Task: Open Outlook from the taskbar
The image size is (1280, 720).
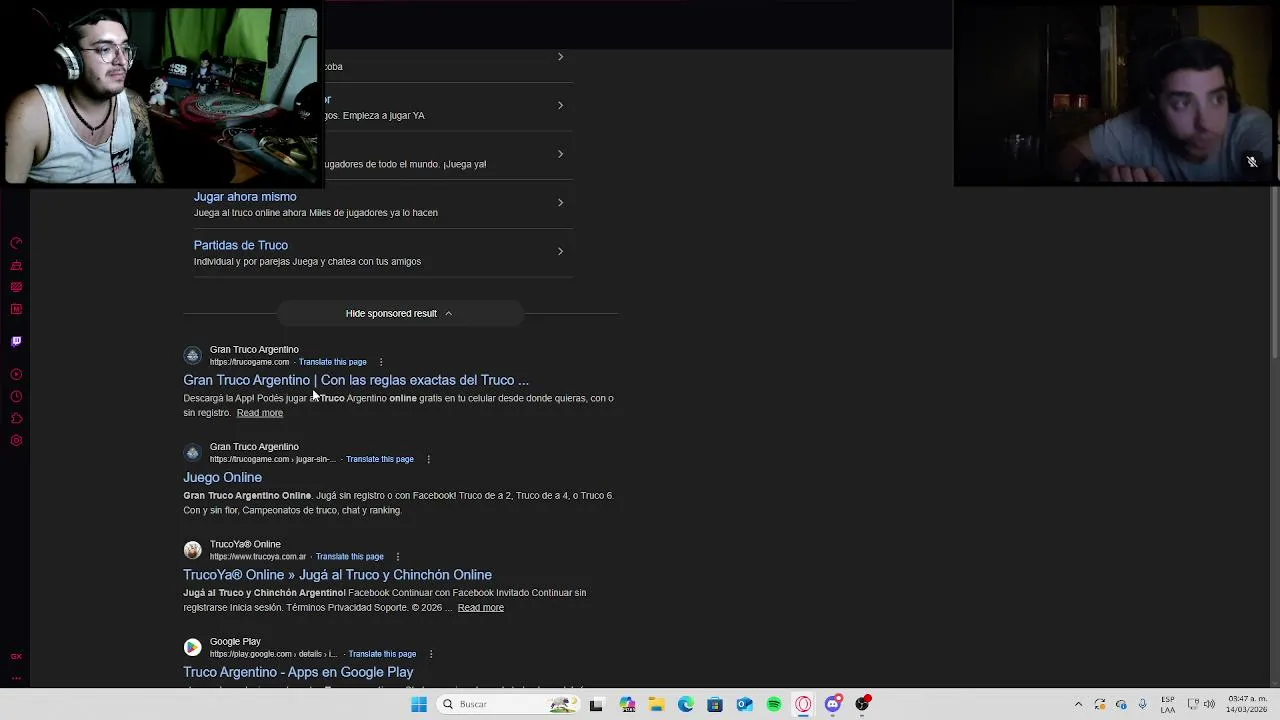Action: click(x=745, y=704)
